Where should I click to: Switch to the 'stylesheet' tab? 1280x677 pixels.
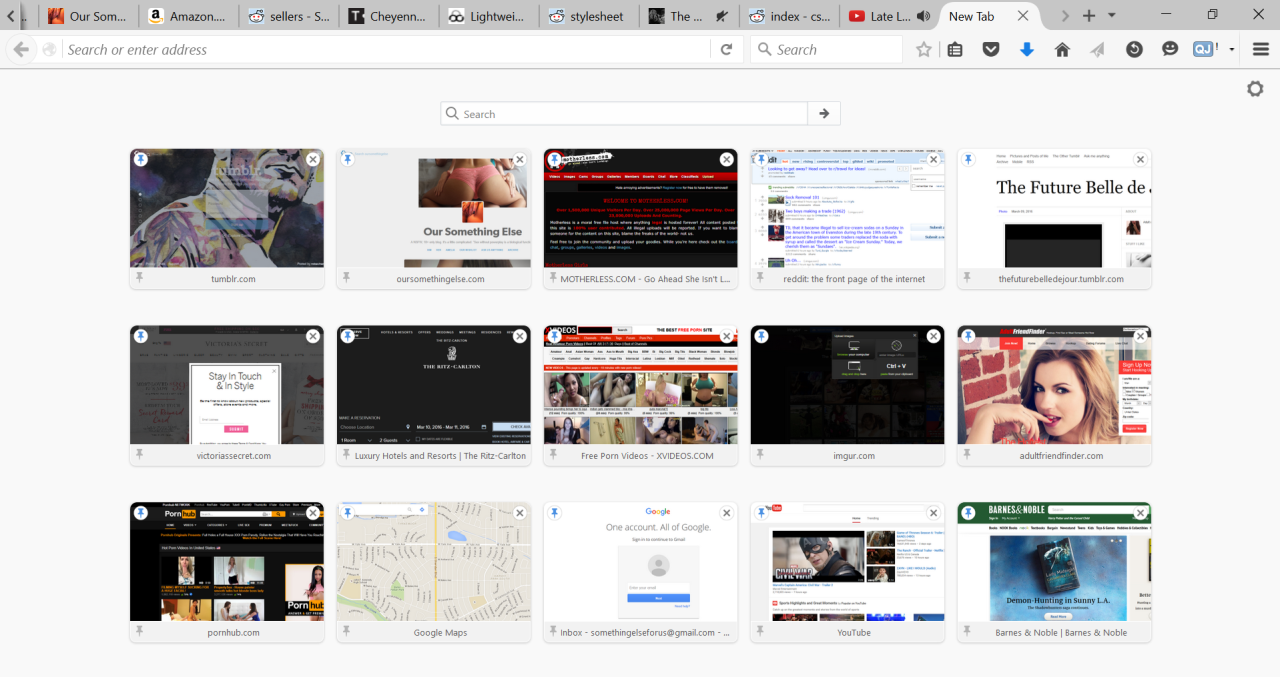tap(588, 16)
